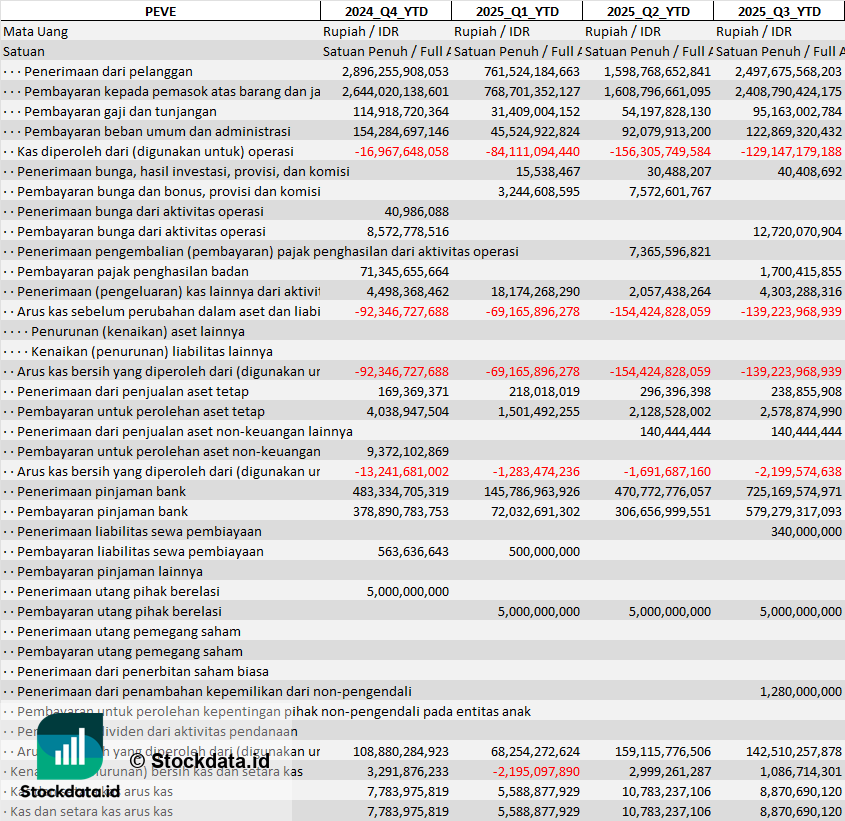This screenshot has height=821, width=845.
Task: Click value 71,345,655,664
Action: (404, 271)
